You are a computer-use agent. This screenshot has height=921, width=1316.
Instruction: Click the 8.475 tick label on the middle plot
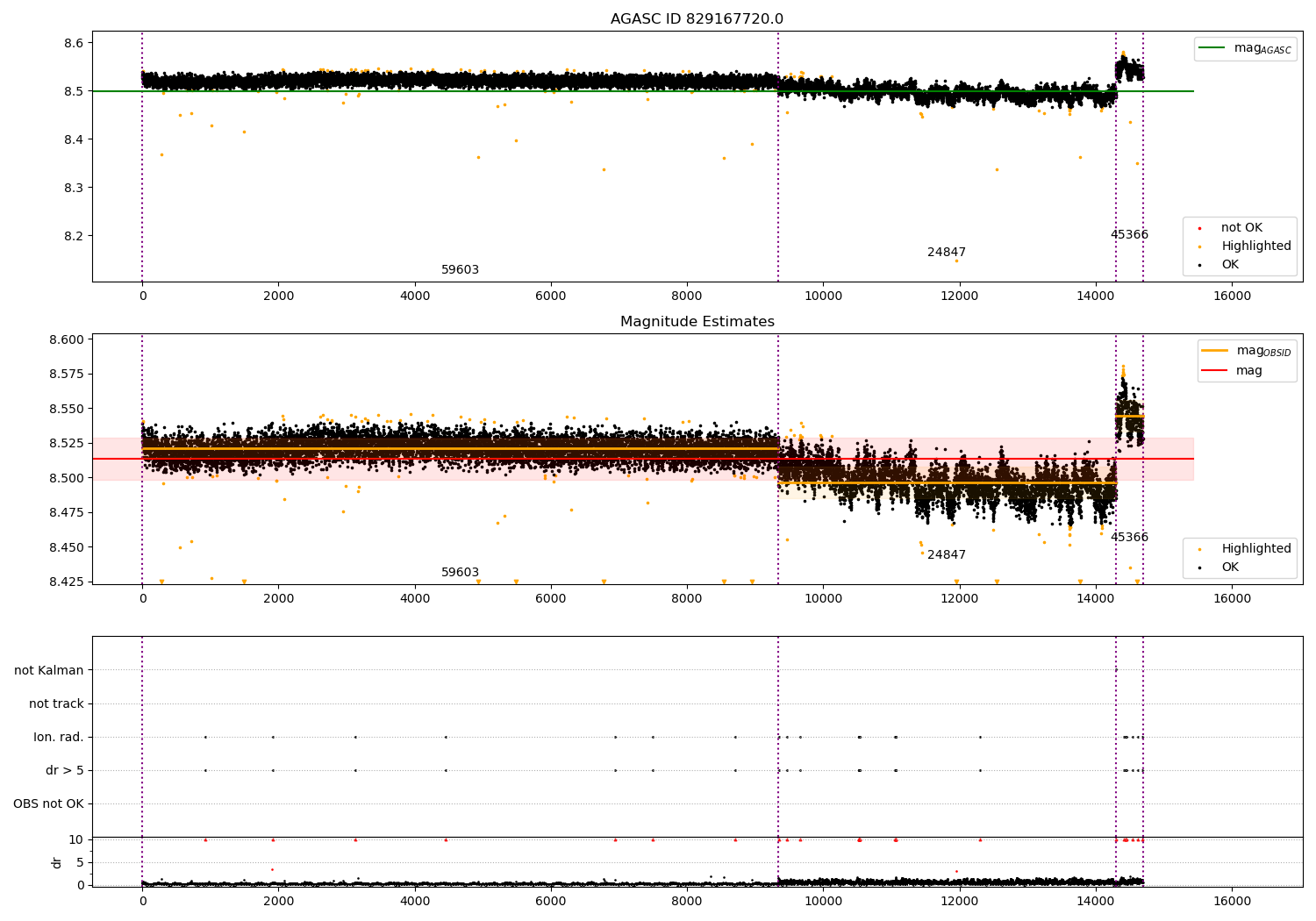pyautogui.click(x=67, y=512)
